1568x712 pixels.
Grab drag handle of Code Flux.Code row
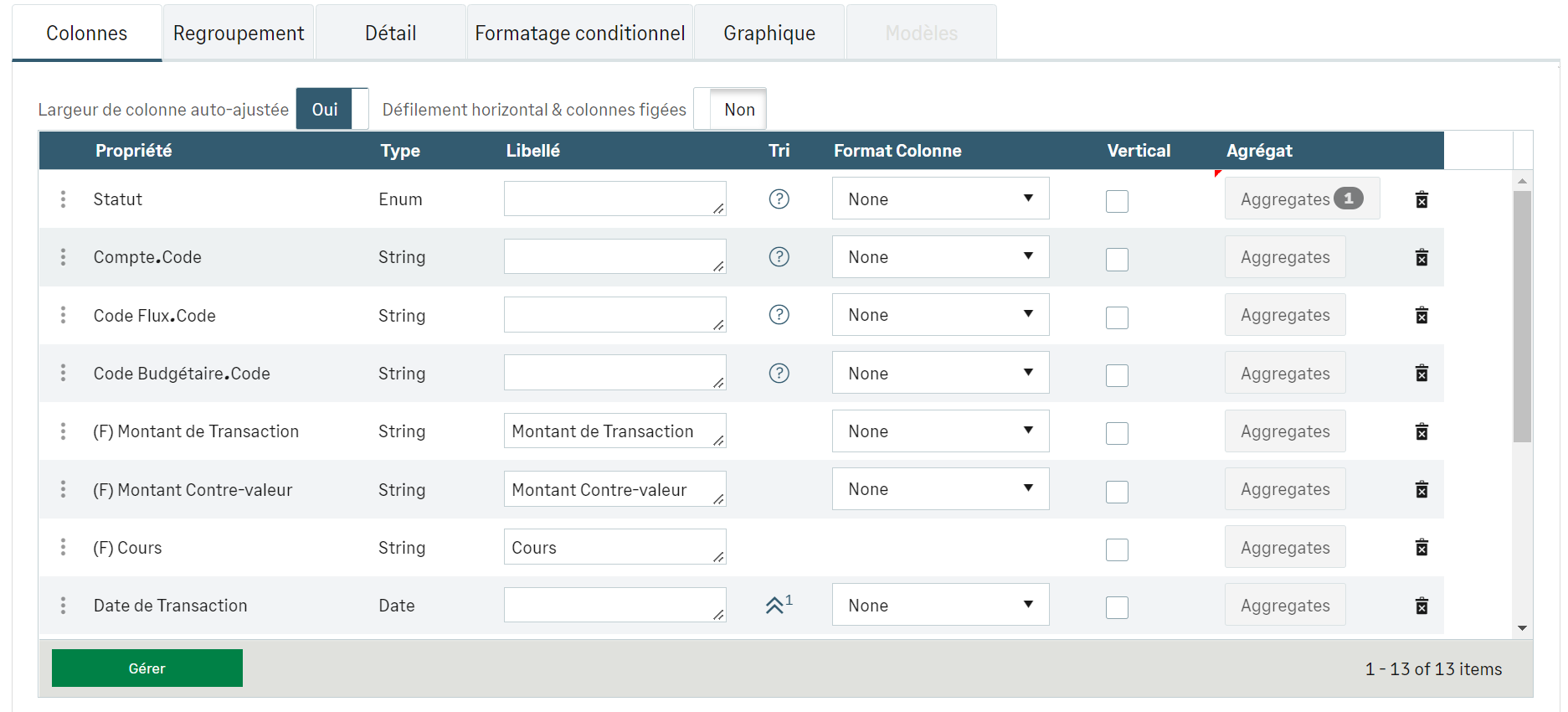click(x=63, y=315)
